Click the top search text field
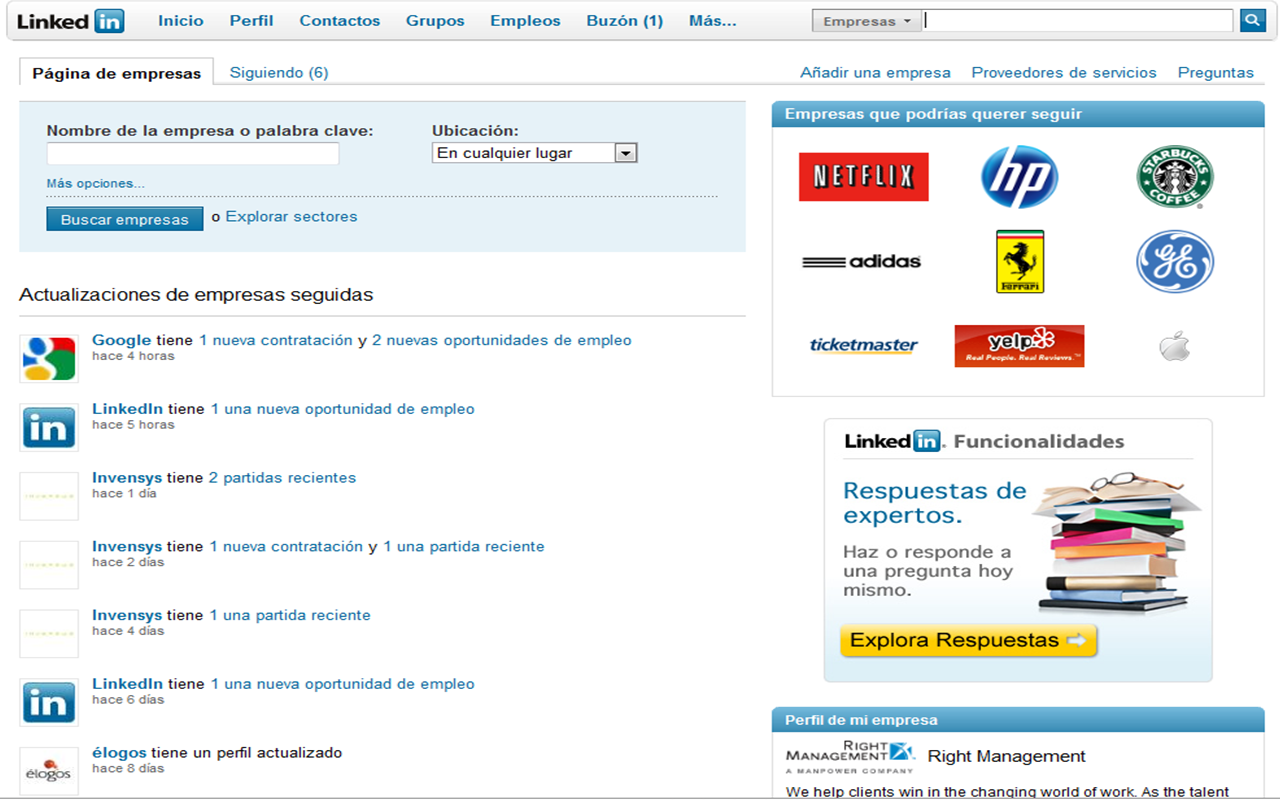1280x800 pixels. point(1078,21)
